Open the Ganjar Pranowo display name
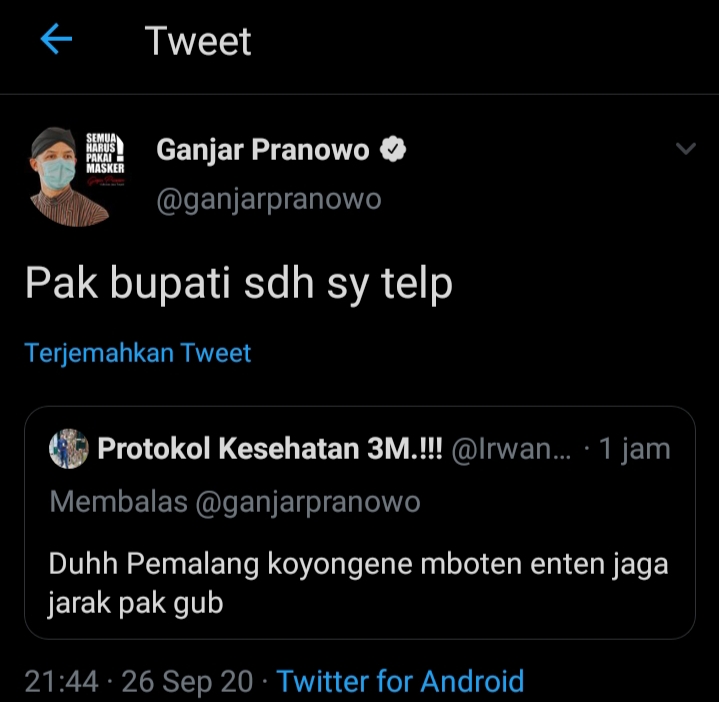 tap(263, 150)
